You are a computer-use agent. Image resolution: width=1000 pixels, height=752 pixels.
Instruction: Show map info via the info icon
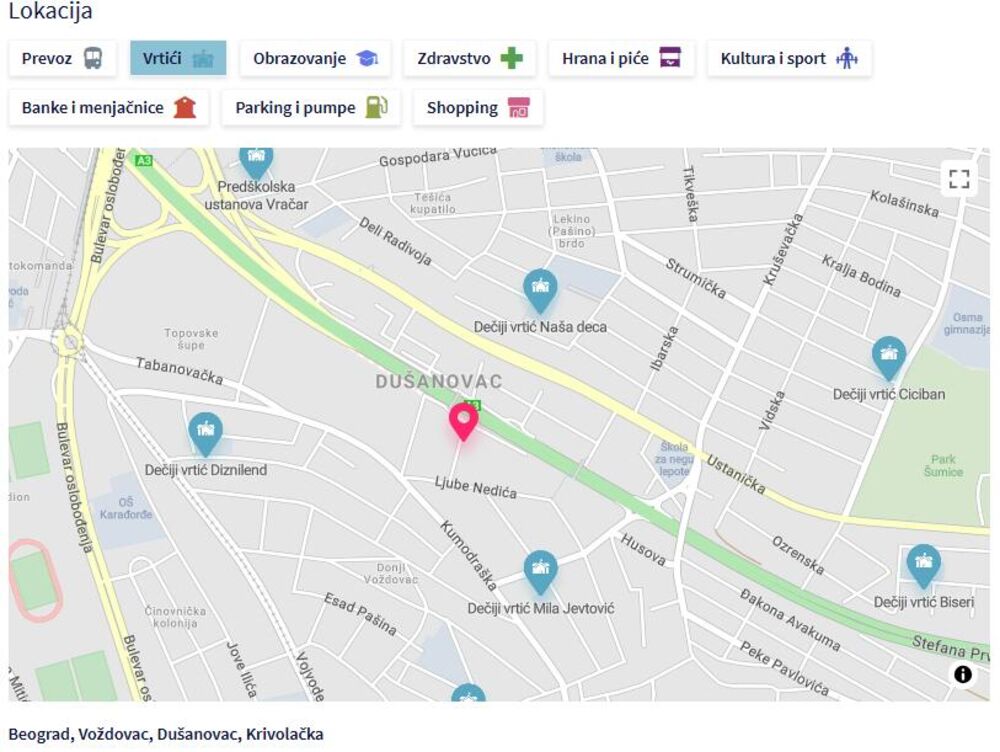click(962, 674)
